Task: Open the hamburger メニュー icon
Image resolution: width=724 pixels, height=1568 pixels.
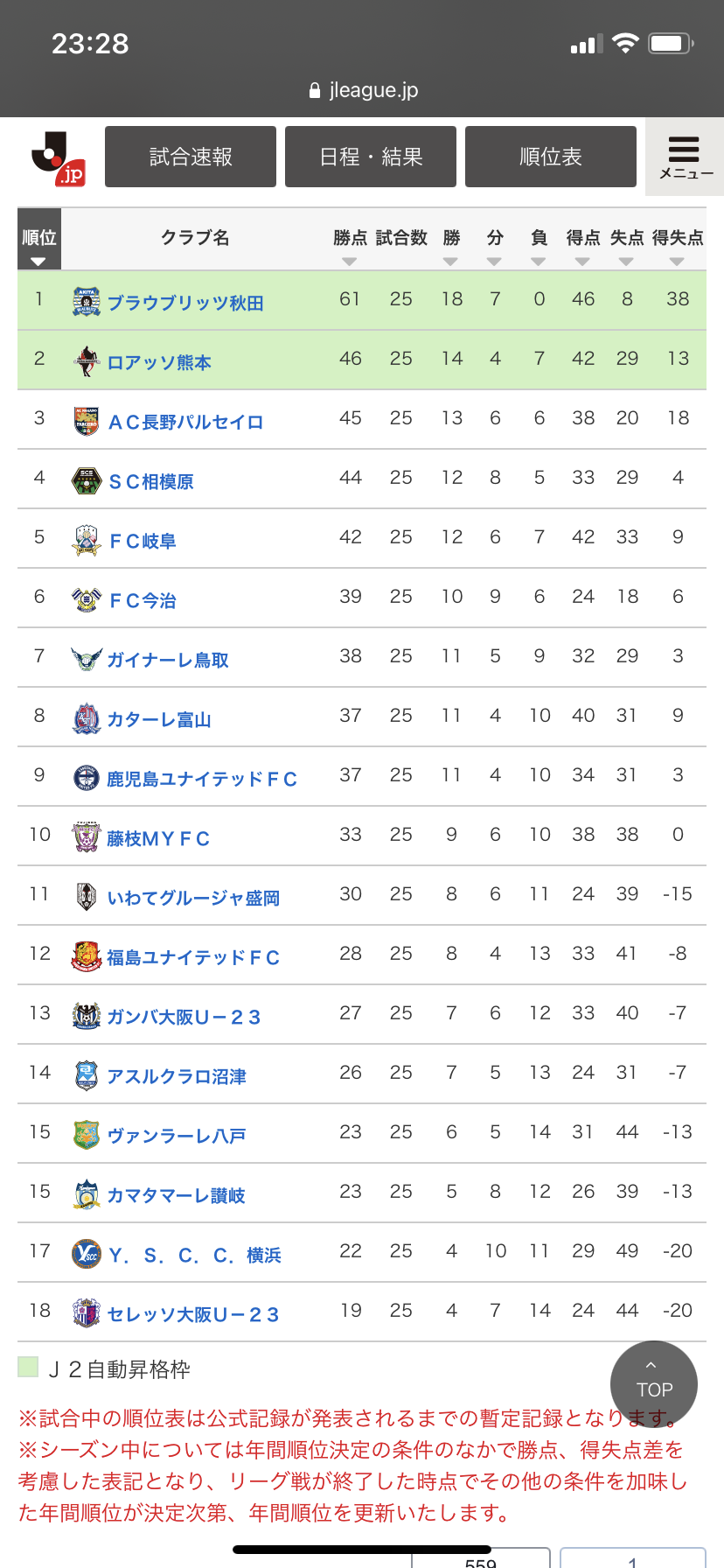Action: [685, 157]
